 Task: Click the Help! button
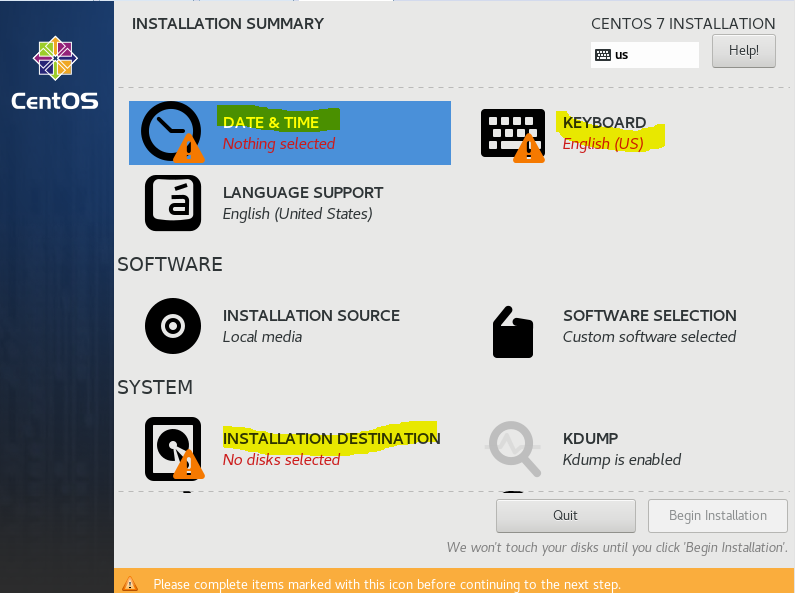(744, 51)
